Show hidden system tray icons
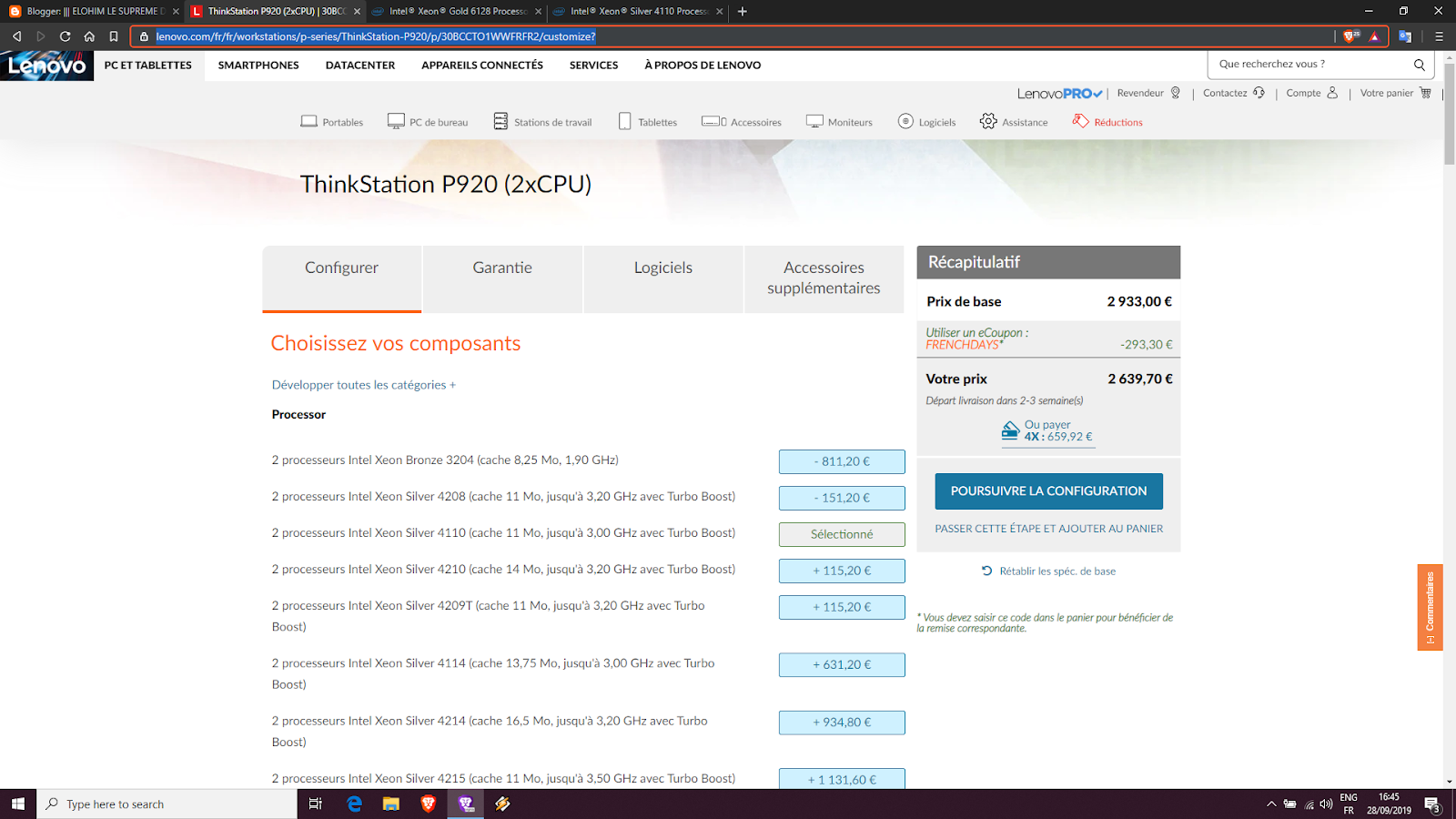1456x819 pixels. (1270, 804)
